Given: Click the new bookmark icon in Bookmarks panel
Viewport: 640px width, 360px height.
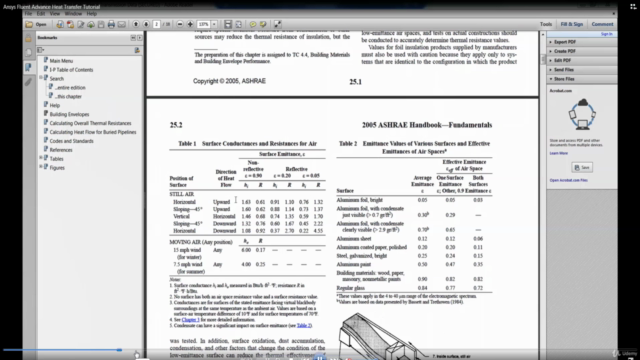Looking at the screenshot, I should 137,50.
